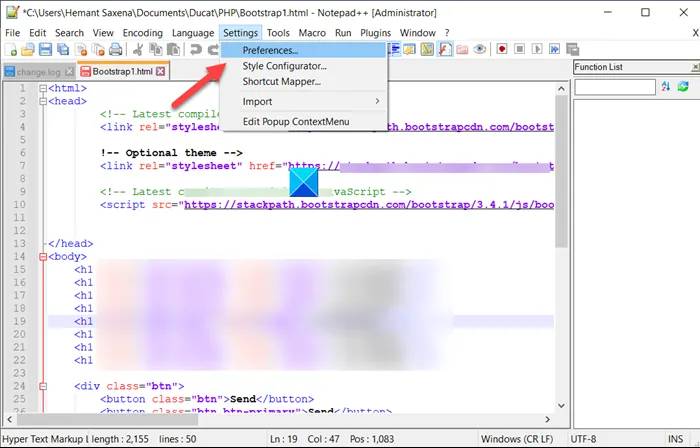Click the vertical scrollbar up arrow

561,89
